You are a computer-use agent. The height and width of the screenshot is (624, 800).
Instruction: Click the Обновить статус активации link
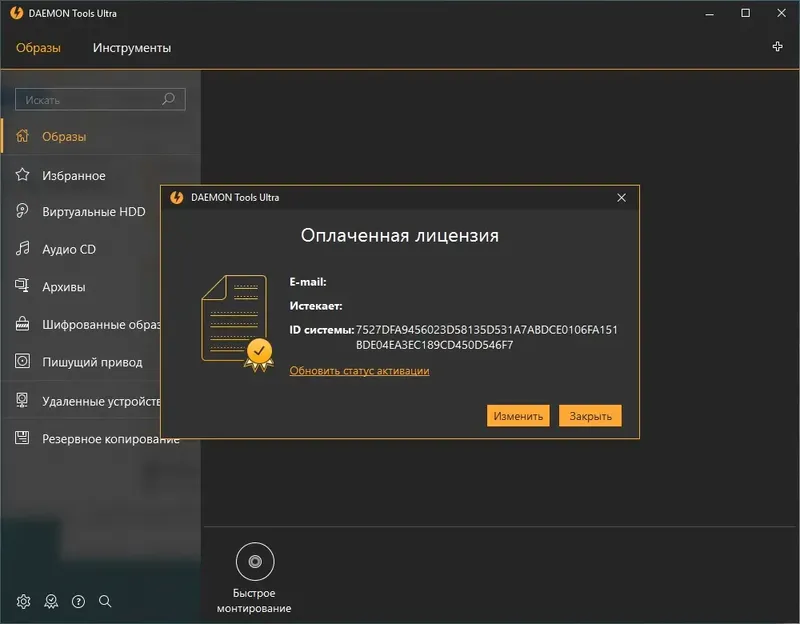pos(358,370)
